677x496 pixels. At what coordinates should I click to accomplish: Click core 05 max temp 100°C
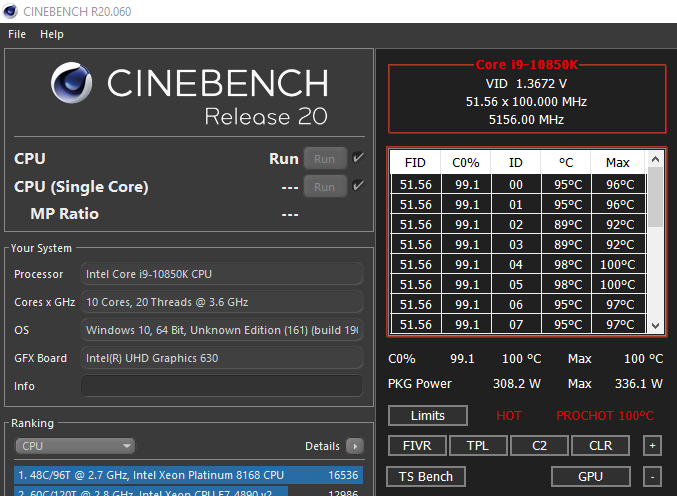(x=618, y=285)
